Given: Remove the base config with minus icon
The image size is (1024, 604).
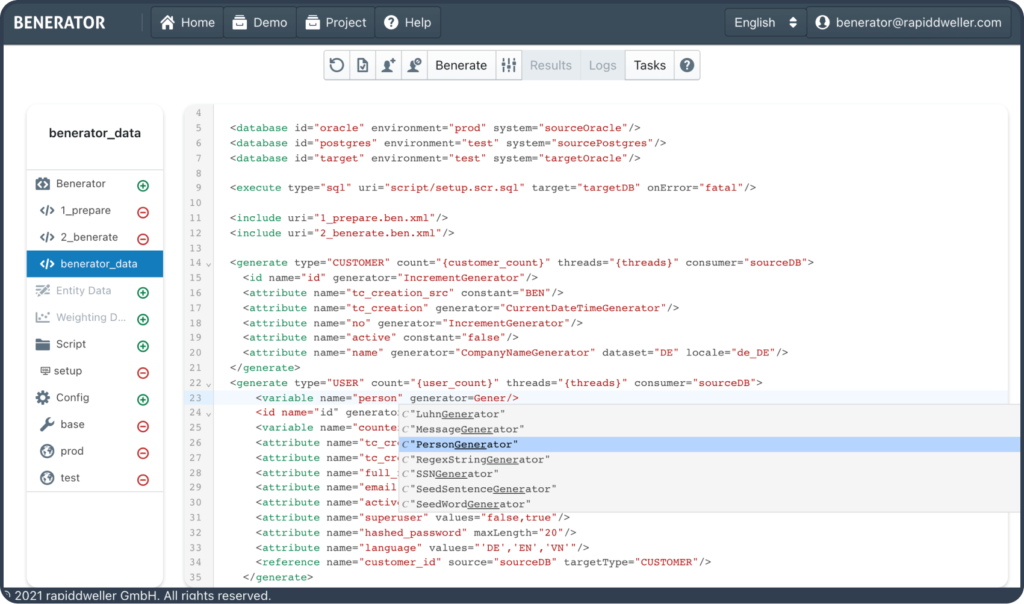Looking at the screenshot, I should click(143, 426).
